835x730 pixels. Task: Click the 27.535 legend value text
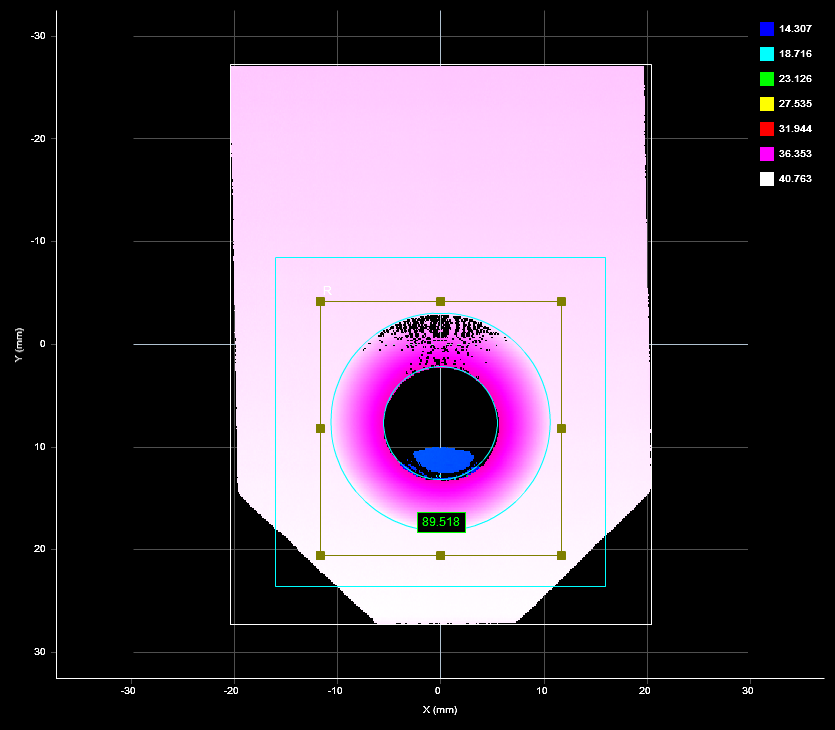pos(795,104)
